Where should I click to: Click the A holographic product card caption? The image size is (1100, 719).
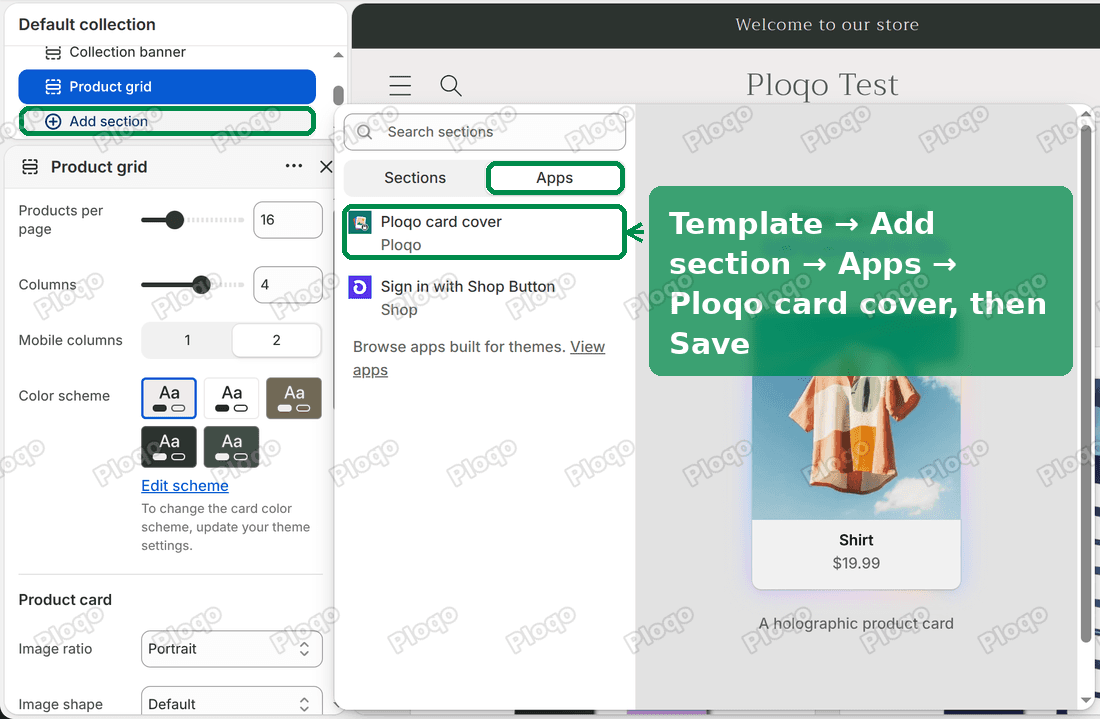tap(856, 624)
